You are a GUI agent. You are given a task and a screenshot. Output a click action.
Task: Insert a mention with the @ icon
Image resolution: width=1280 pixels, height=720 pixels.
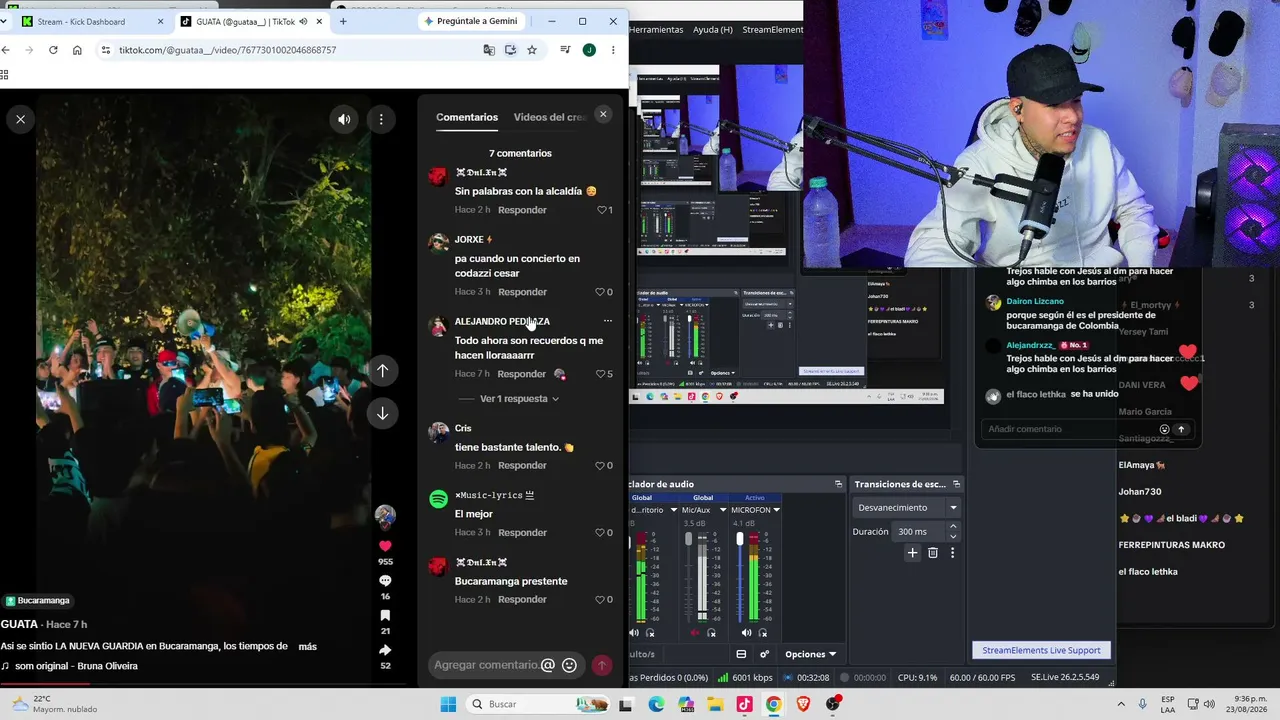pyautogui.click(x=547, y=665)
